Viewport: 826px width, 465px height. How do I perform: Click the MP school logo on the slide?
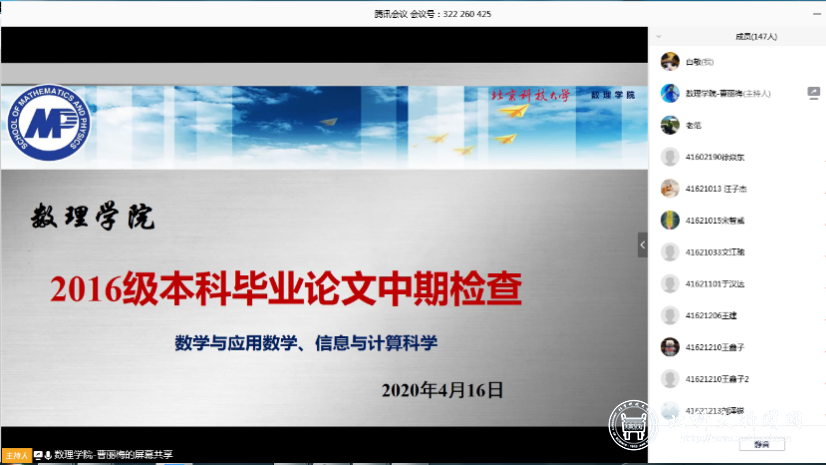pos(46,125)
